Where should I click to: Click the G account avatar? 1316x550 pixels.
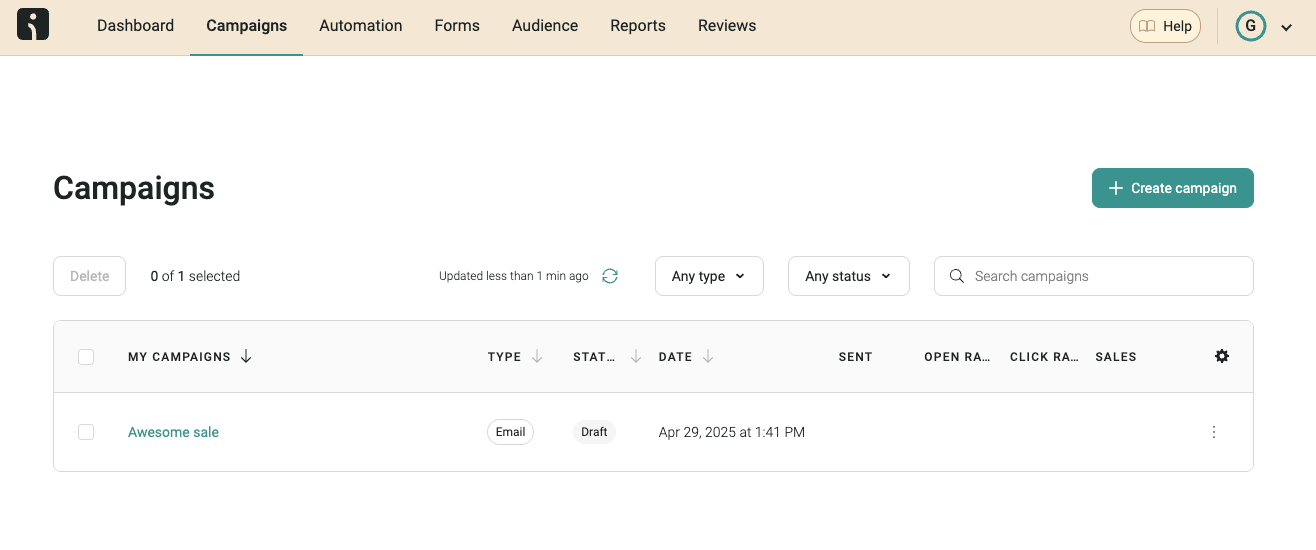click(1250, 26)
